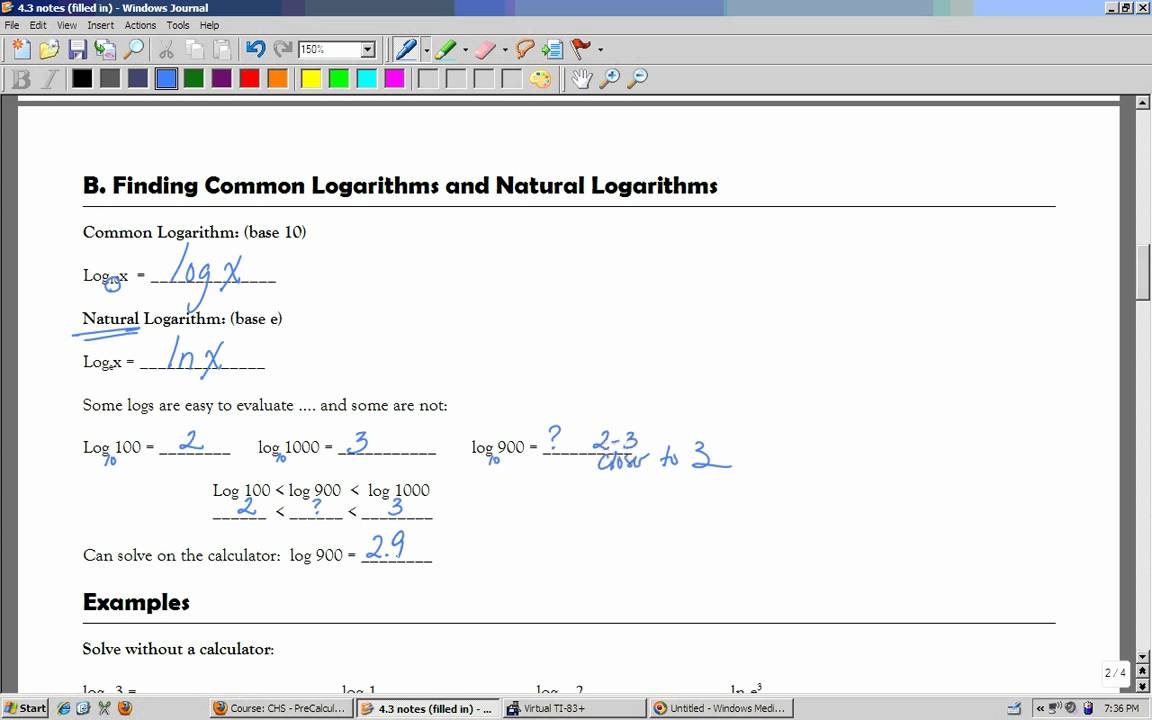Image resolution: width=1152 pixels, height=720 pixels.
Task: Pick the navy blue color swatch
Action: (138, 79)
